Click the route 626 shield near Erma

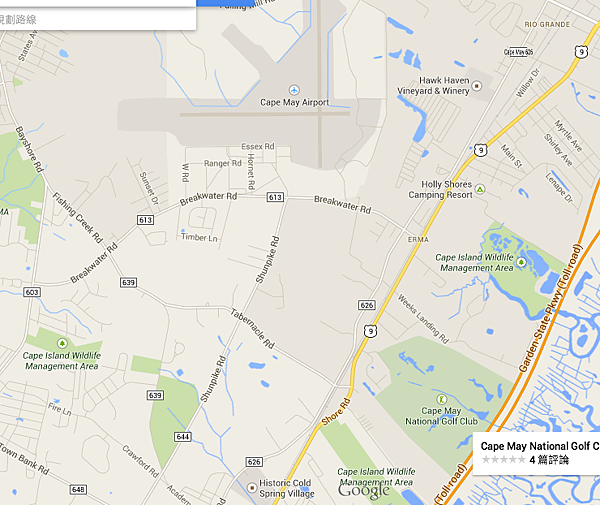pos(367,305)
